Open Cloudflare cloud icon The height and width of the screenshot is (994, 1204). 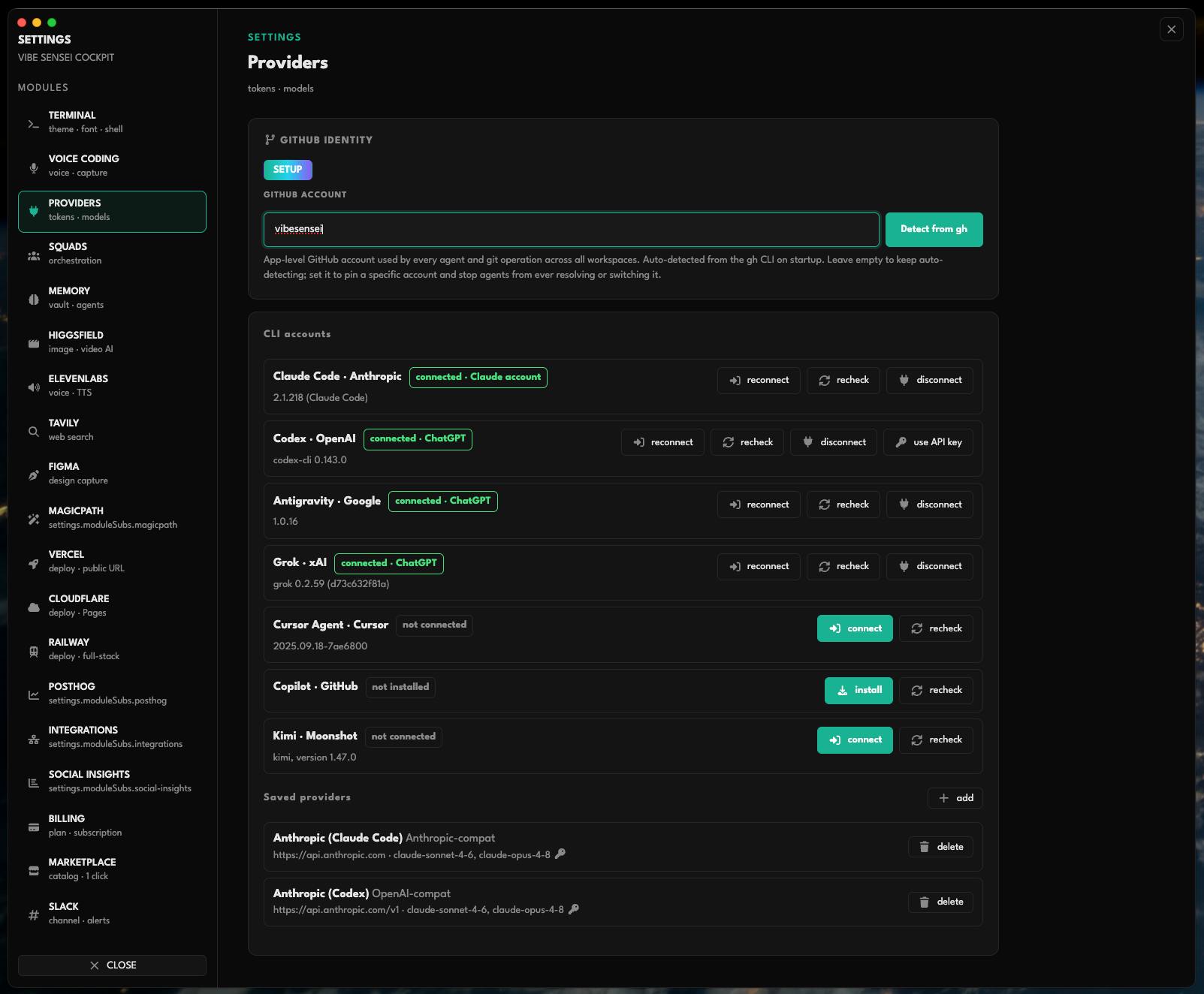pos(33,607)
